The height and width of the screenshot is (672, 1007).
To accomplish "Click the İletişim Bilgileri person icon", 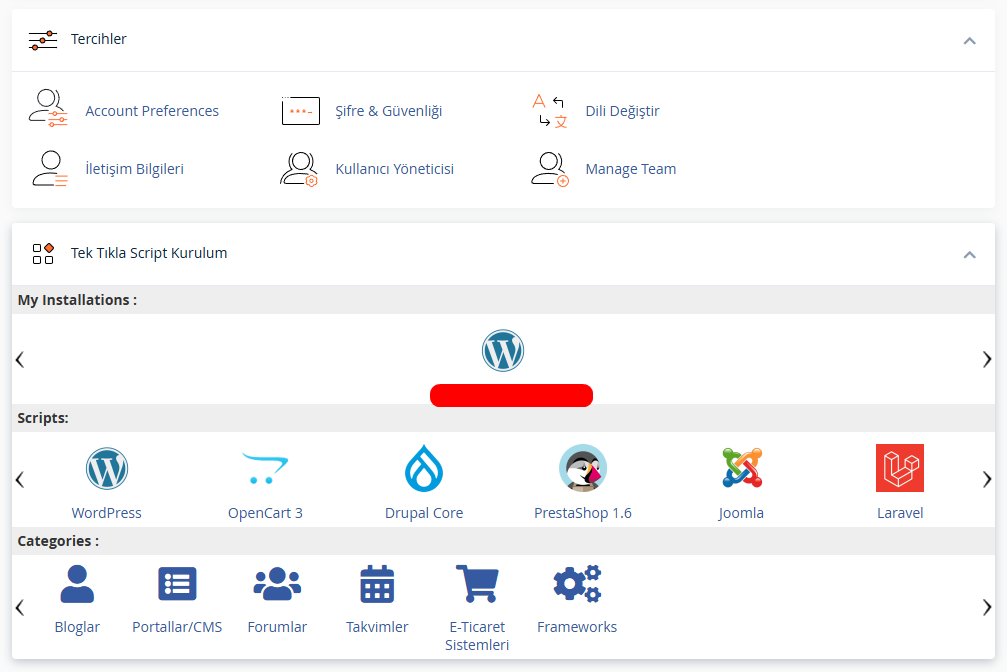I will point(49,168).
